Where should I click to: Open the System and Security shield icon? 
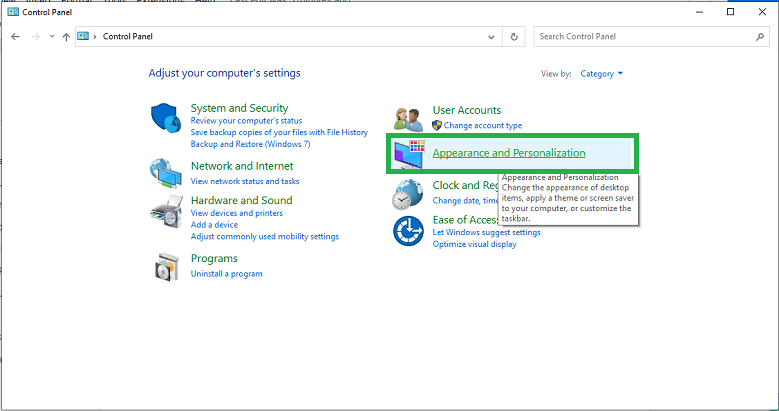[166, 118]
